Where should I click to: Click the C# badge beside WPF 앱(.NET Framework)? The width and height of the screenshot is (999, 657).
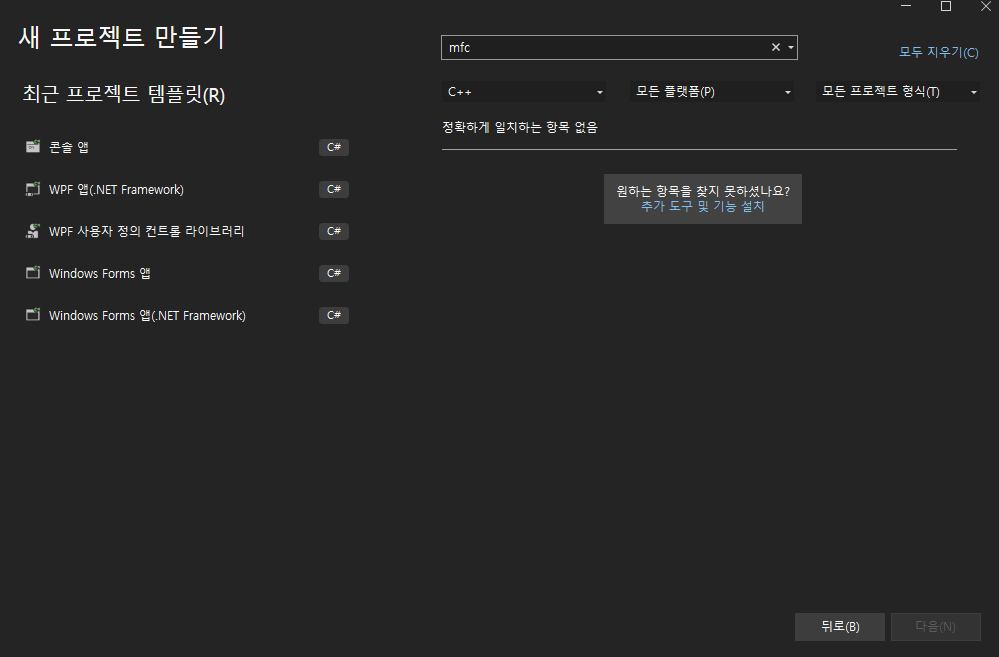(x=333, y=189)
